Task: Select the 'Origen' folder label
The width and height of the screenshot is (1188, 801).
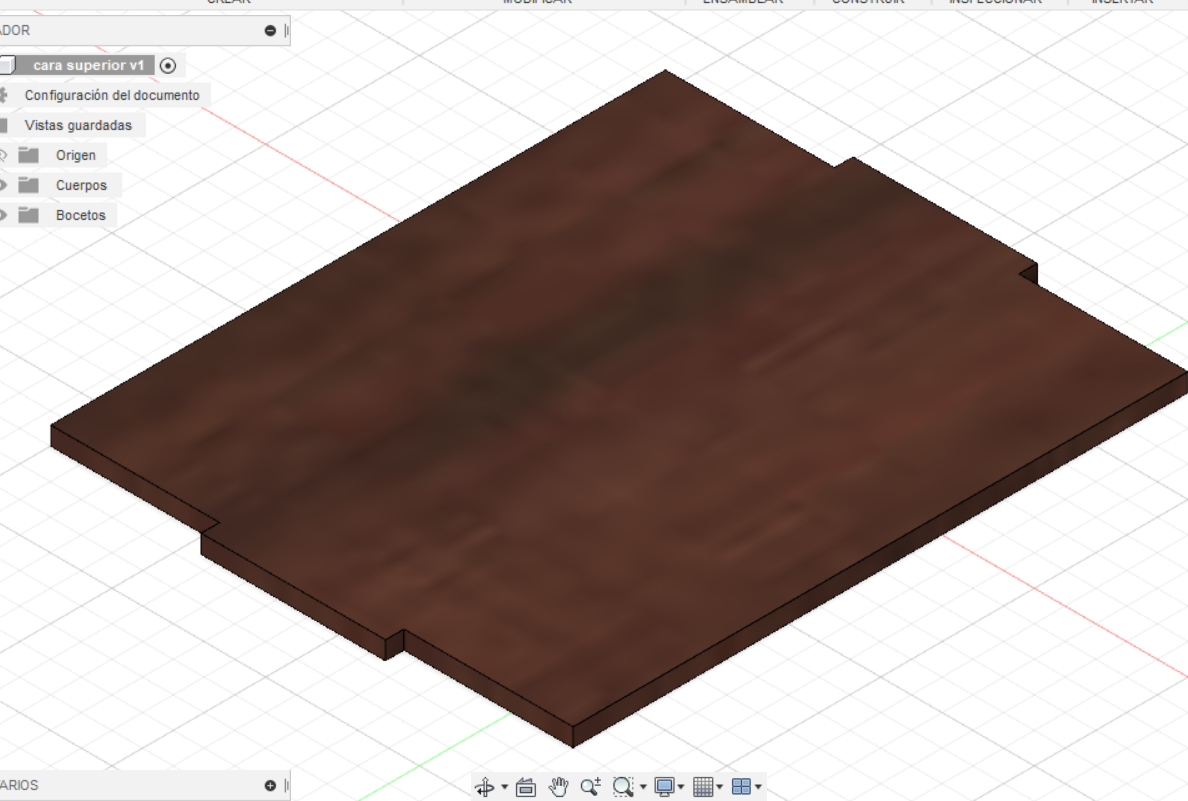Action: coord(76,155)
